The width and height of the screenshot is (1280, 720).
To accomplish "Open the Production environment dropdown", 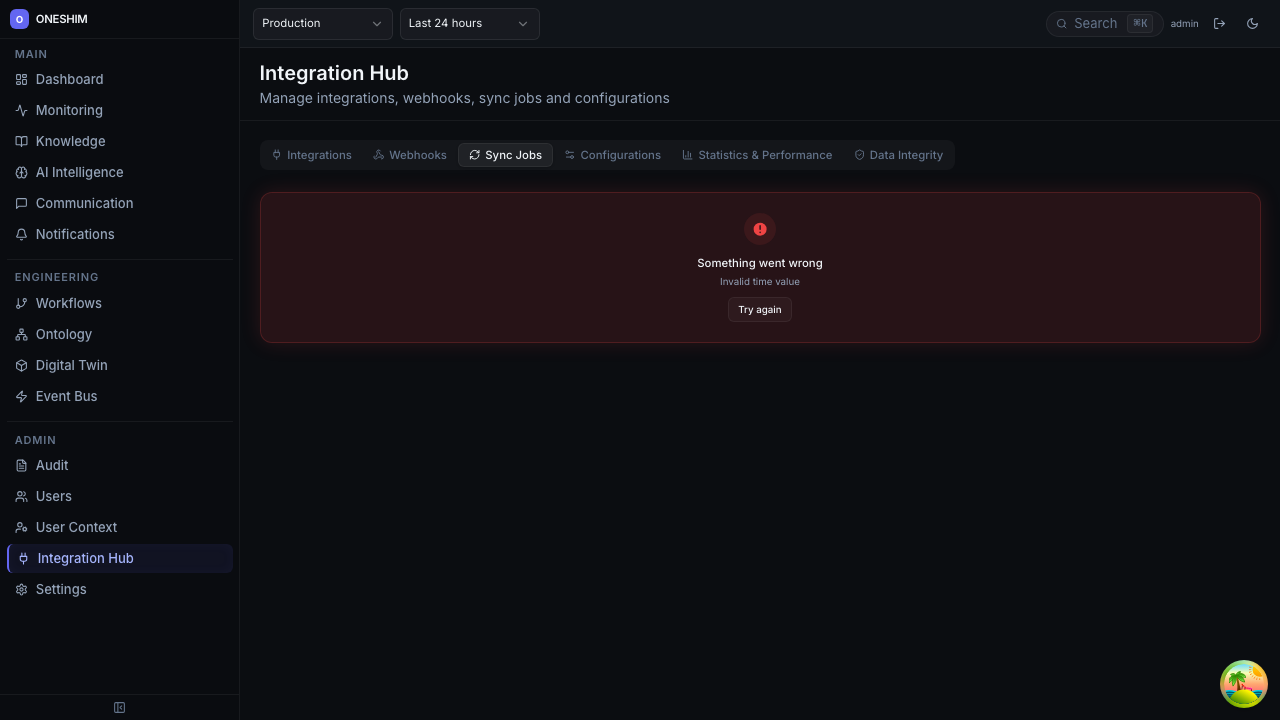I will point(322,23).
